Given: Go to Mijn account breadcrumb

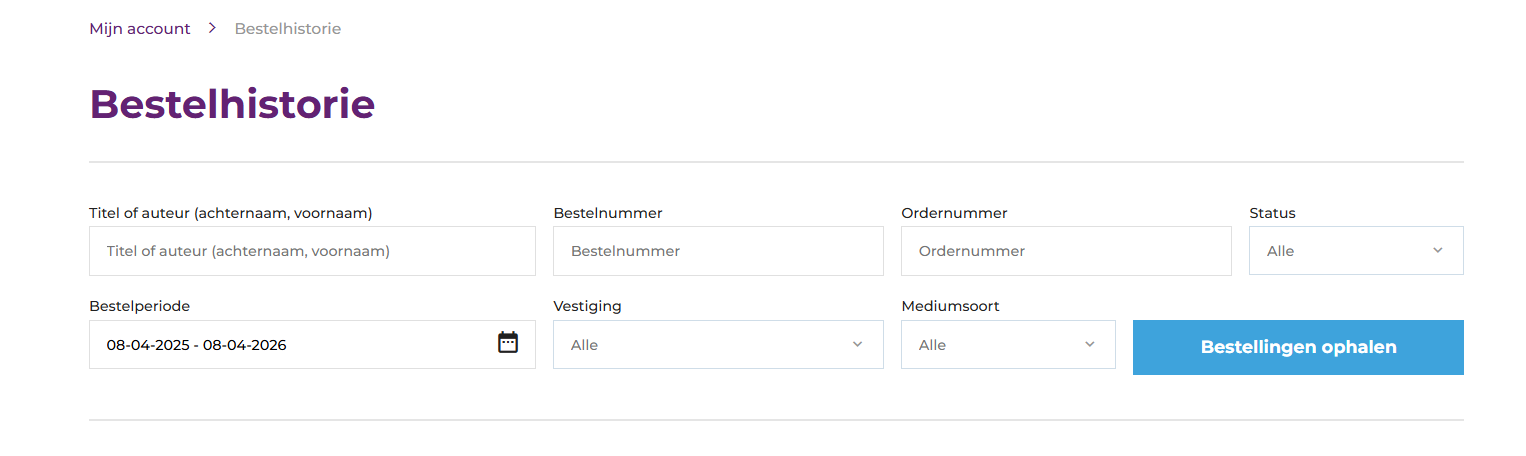Looking at the screenshot, I should [140, 29].
